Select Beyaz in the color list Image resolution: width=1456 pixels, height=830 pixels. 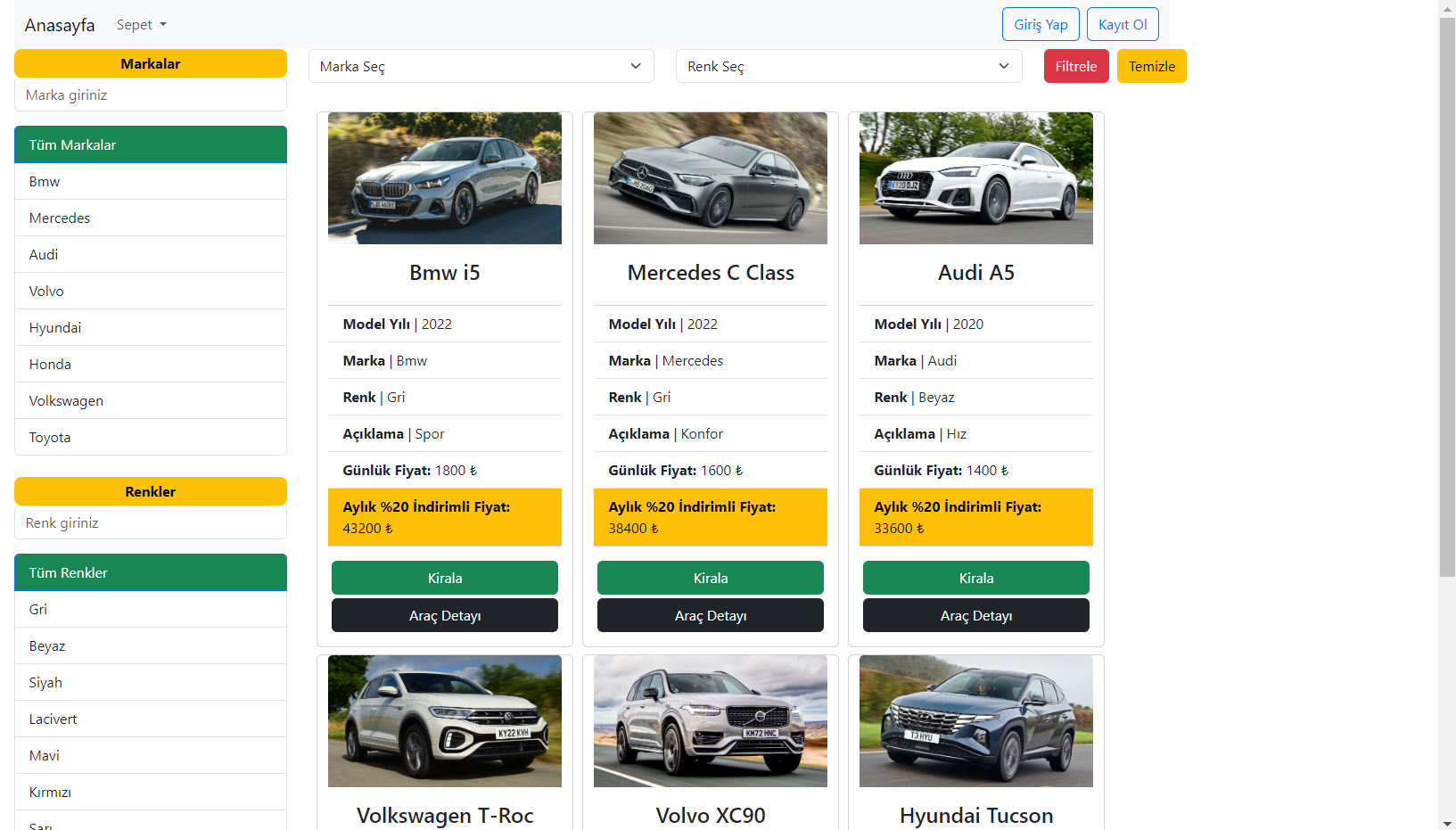tap(151, 645)
